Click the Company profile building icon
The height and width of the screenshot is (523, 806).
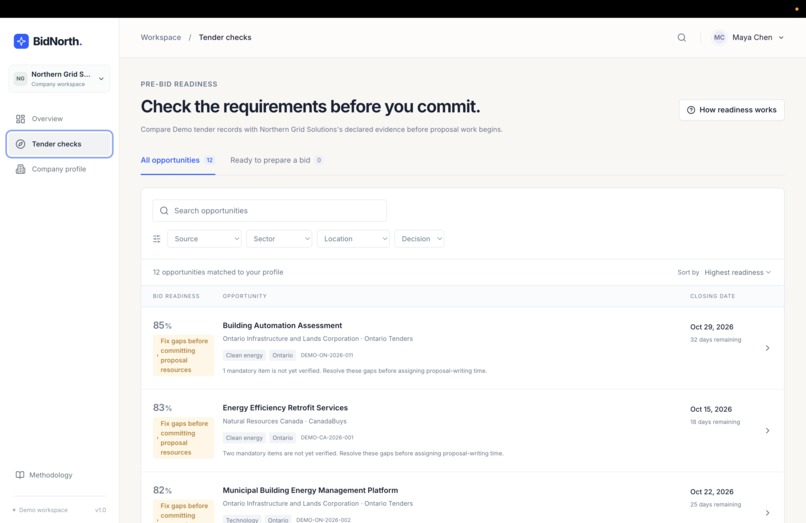20,169
